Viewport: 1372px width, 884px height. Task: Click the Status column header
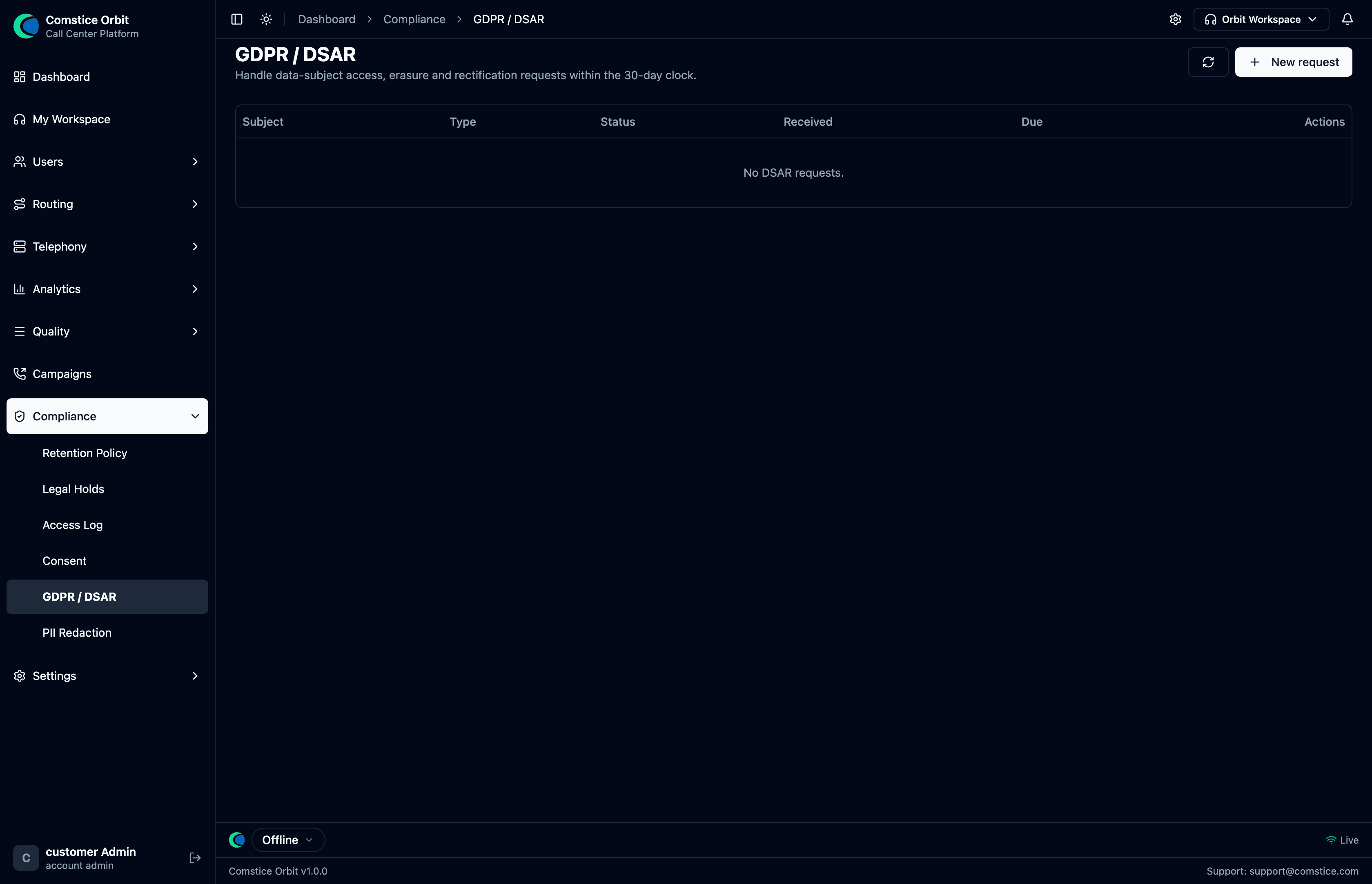tap(617, 122)
